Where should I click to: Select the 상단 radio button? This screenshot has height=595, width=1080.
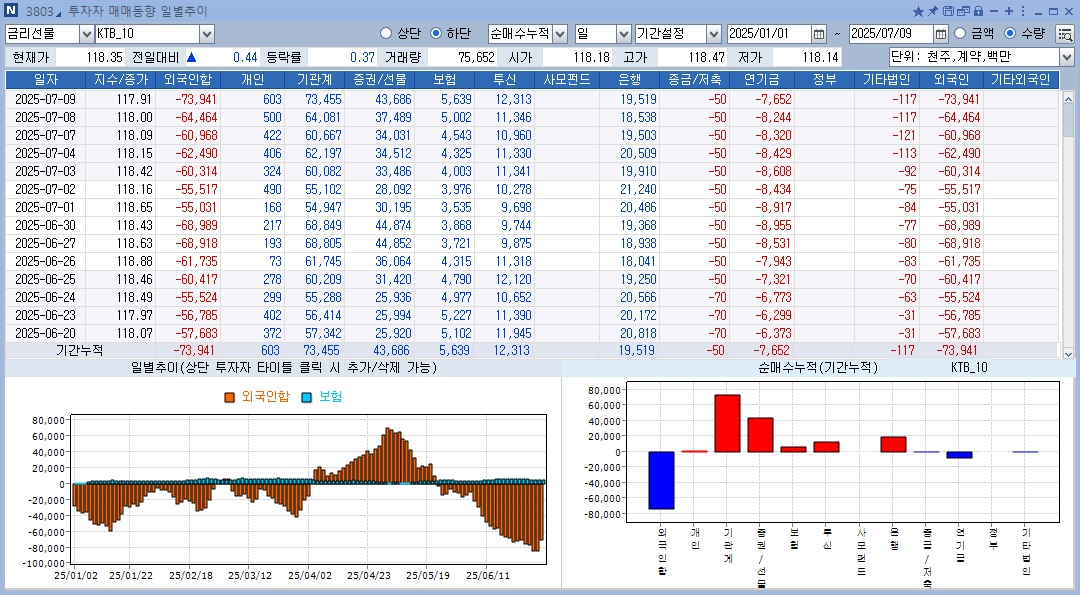(386, 33)
